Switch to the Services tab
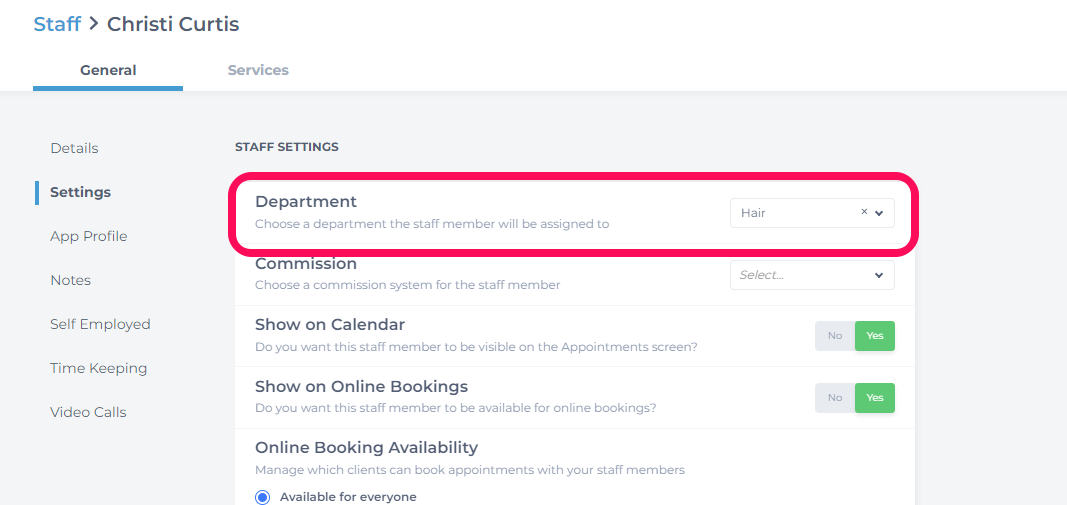This screenshot has width=1067, height=505. [258, 70]
